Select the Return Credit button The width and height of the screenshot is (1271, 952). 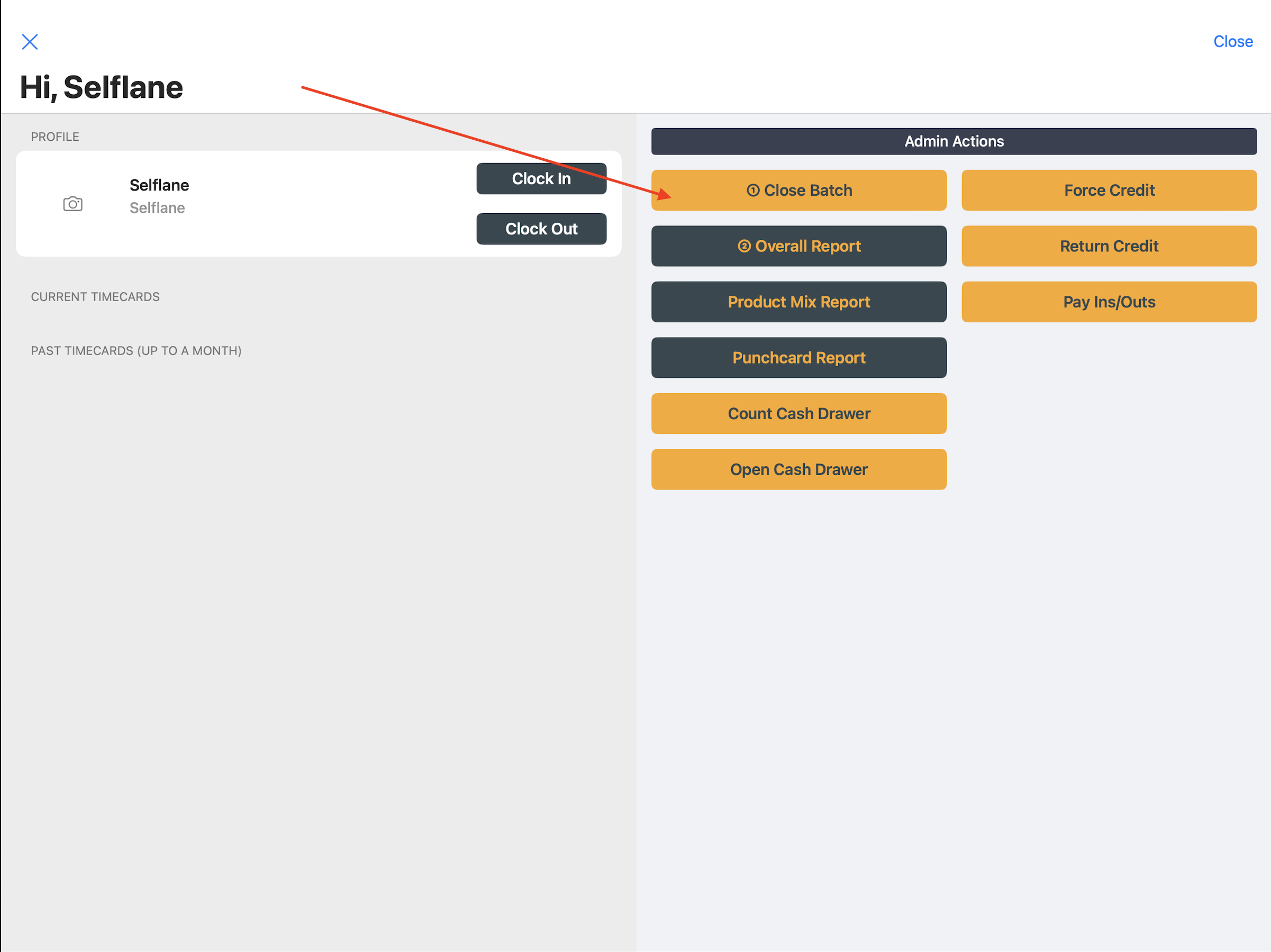[1109, 246]
